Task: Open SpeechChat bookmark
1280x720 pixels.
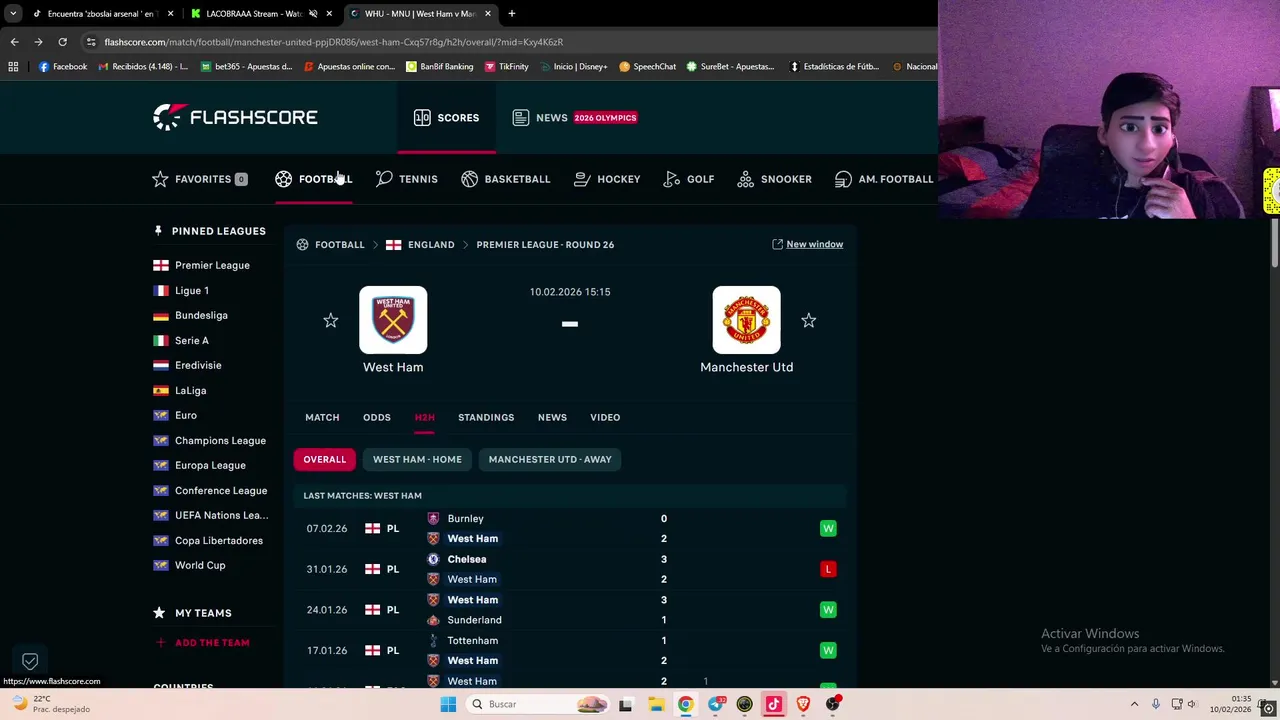Action: (x=647, y=67)
